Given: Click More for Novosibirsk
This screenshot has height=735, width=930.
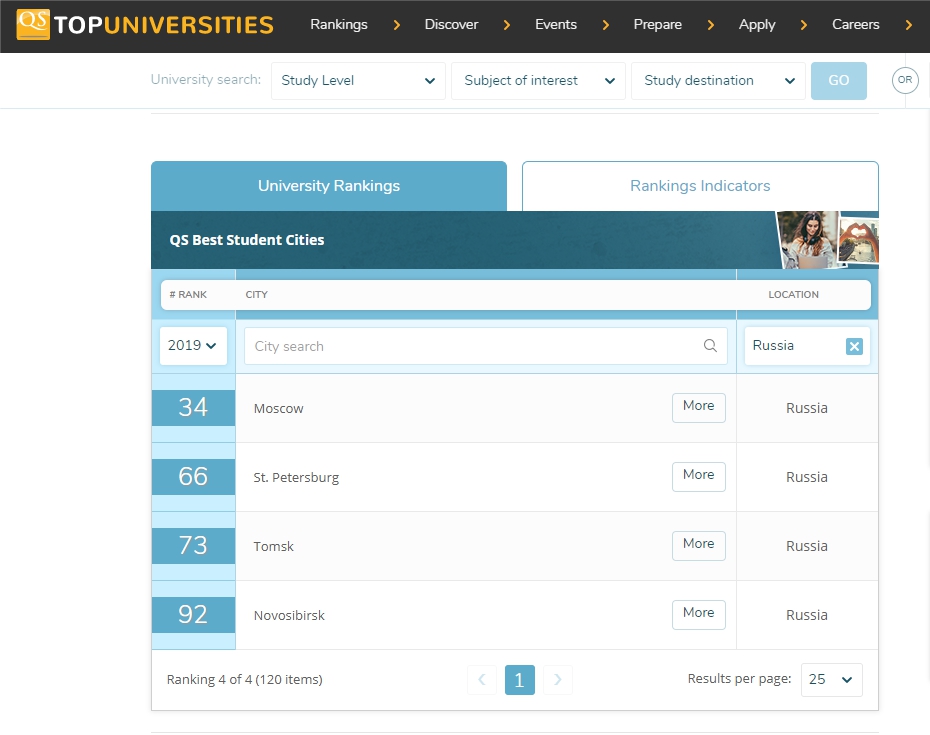Looking at the screenshot, I should pyautogui.click(x=699, y=614).
